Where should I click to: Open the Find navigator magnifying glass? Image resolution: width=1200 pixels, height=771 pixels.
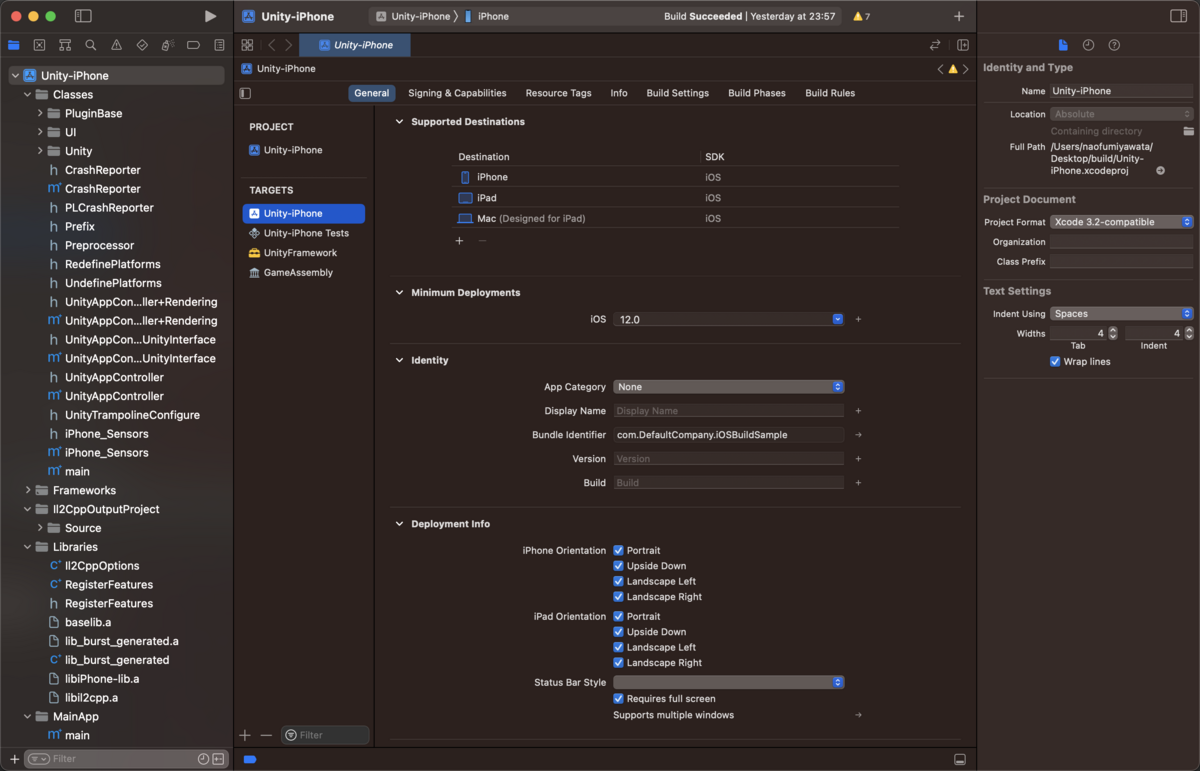(89, 45)
